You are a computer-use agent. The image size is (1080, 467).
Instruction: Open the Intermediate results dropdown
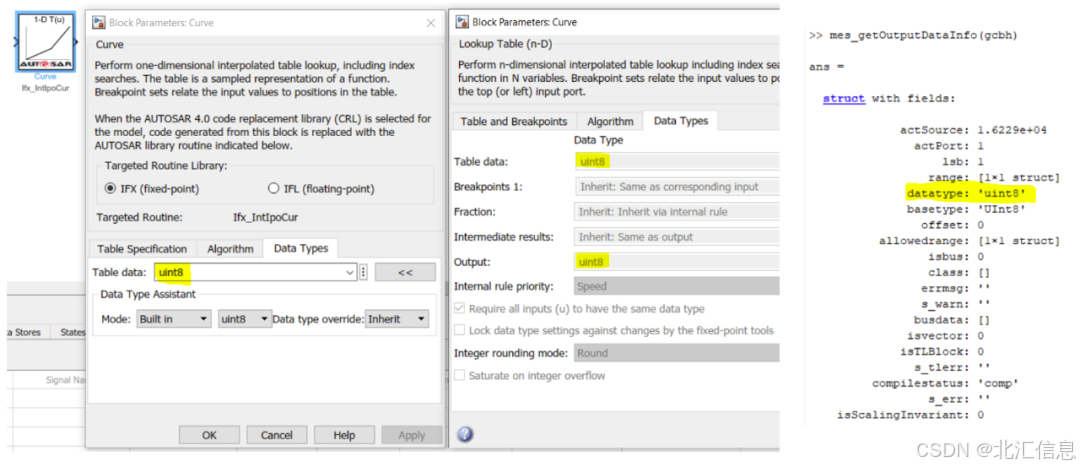tap(676, 237)
